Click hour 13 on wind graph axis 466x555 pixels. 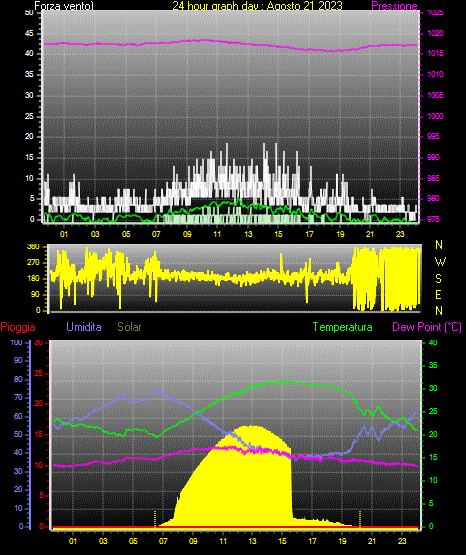pos(248,234)
